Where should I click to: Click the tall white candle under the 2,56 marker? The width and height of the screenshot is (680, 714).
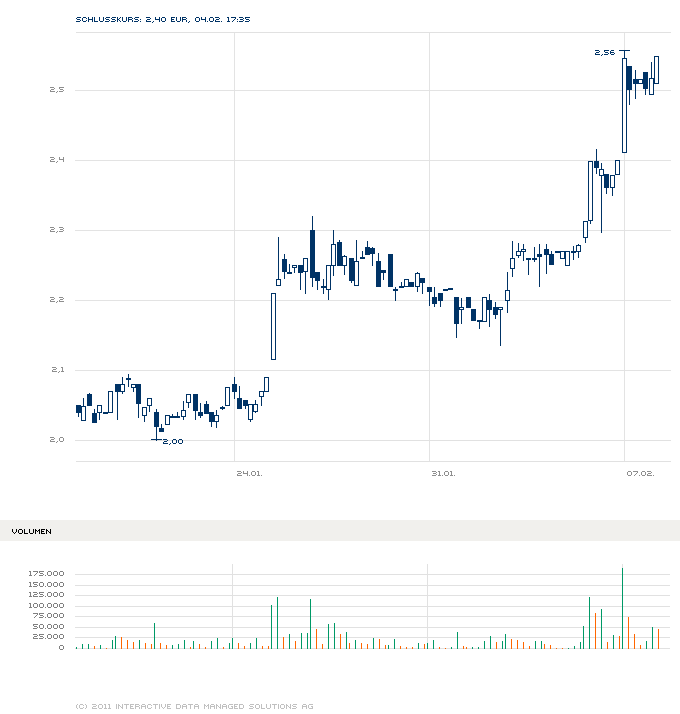pyautogui.click(x=624, y=105)
